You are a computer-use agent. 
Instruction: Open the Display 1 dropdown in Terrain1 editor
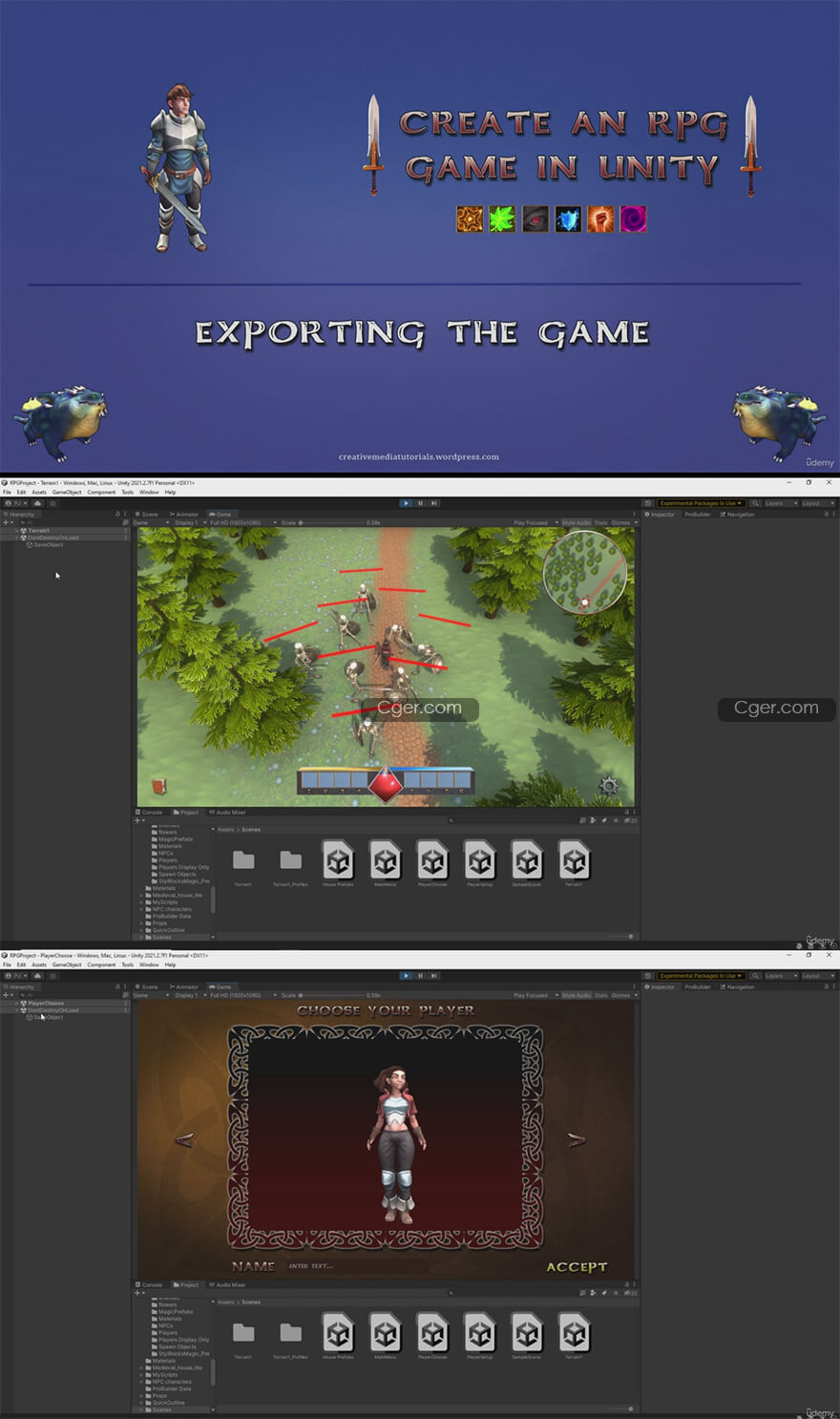pyautogui.click(x=189, y=522)
